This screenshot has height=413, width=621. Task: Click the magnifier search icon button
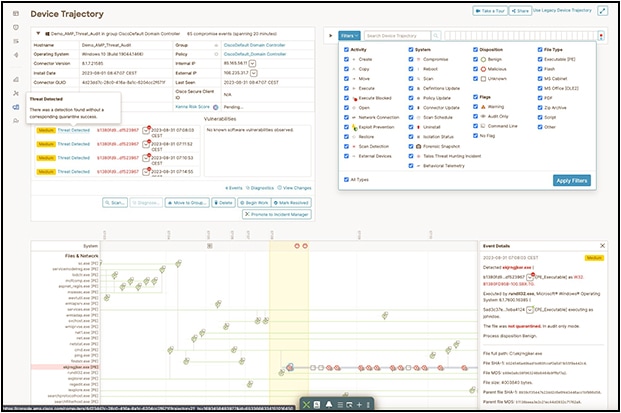click(436, 36)
